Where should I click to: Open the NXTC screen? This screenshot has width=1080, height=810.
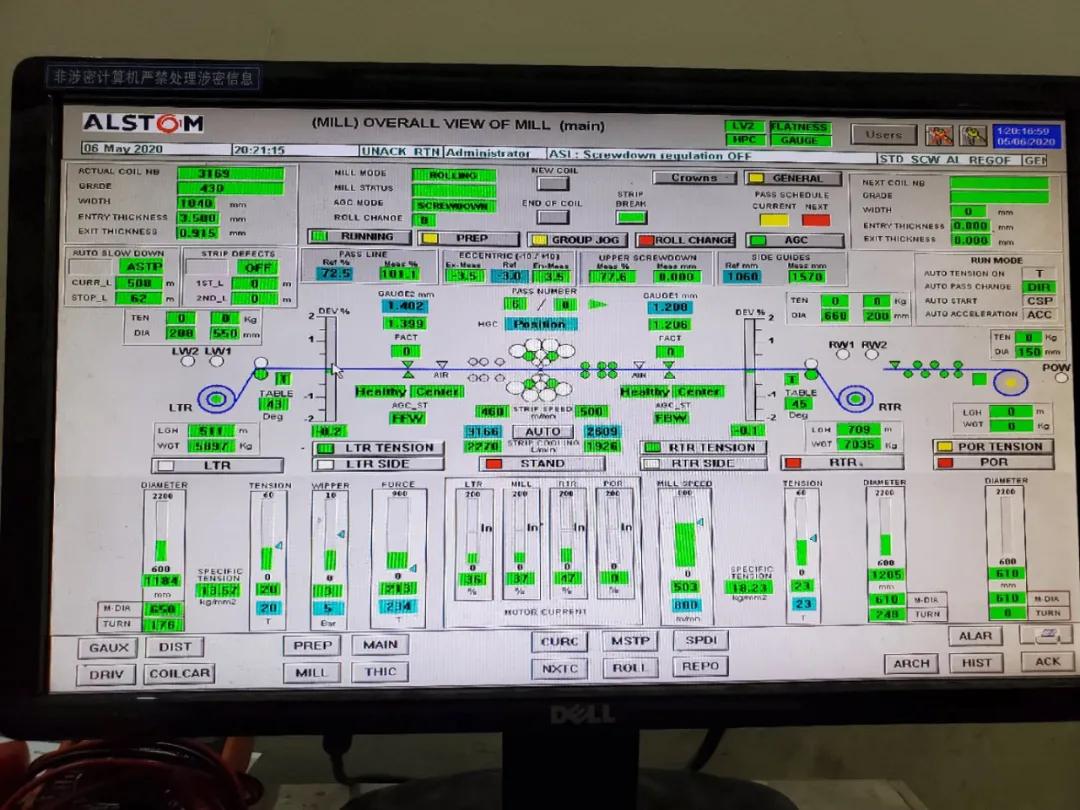click(x=559, y=668)
